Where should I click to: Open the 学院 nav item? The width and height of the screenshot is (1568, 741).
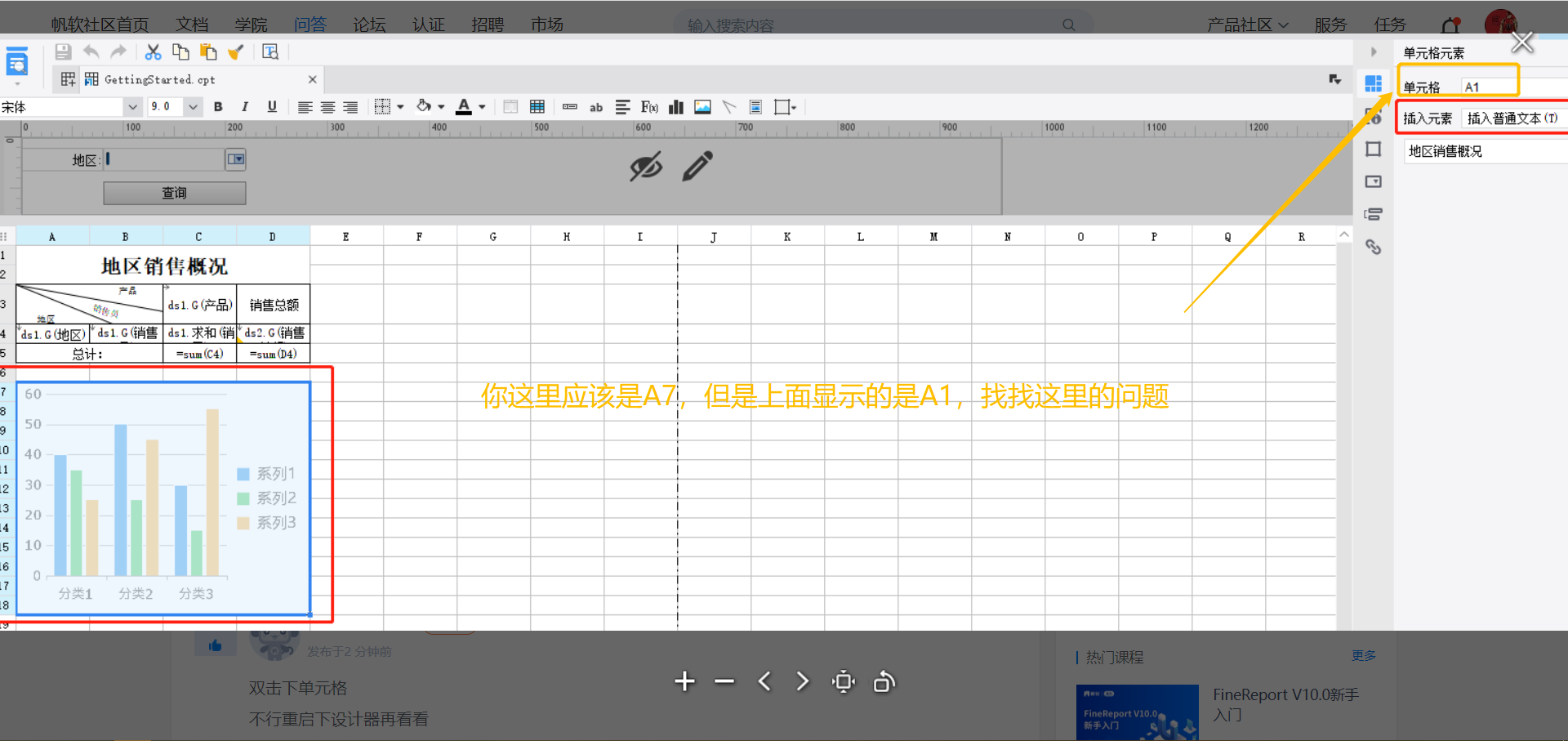251,25
